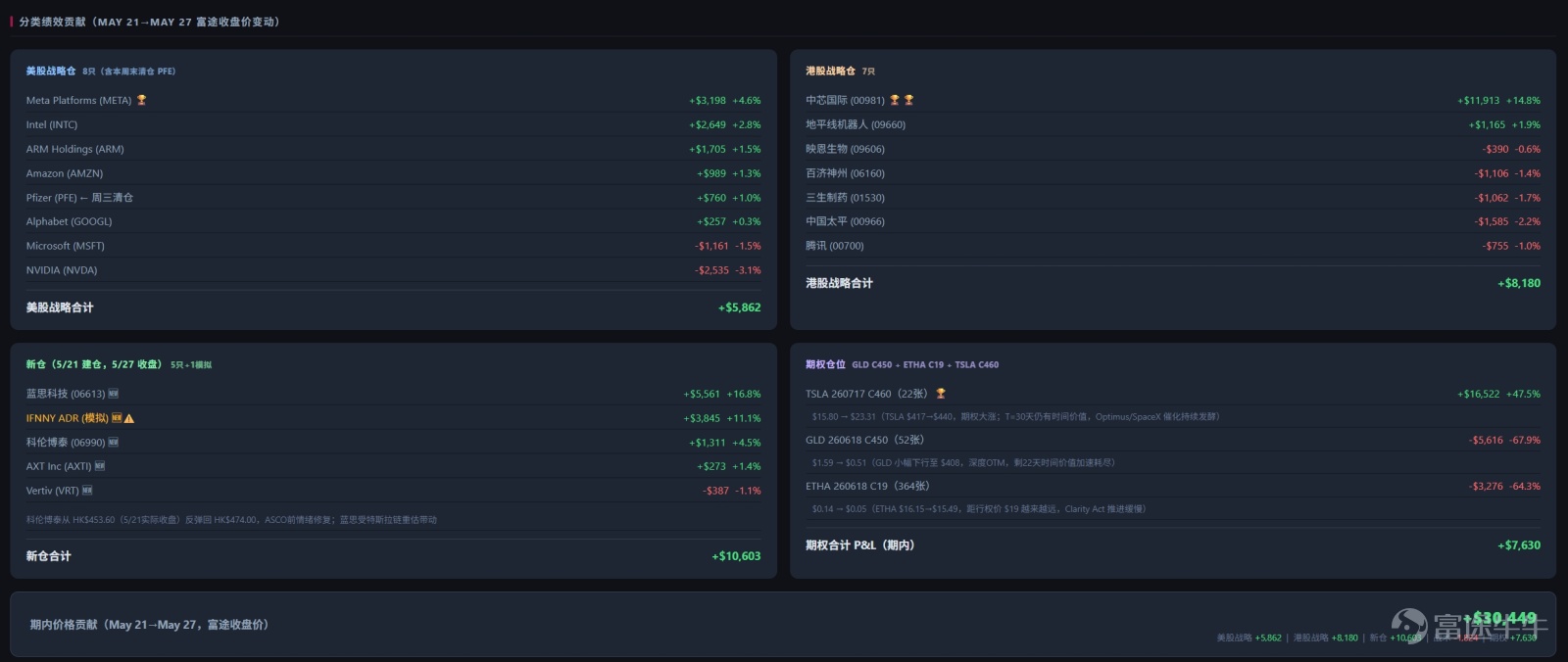Image resolution: width=1568 pixels, height=662 pixels.
Task: Click 港股战略 +8,180 in the bottom summary
Action: tap(1326, 638)
